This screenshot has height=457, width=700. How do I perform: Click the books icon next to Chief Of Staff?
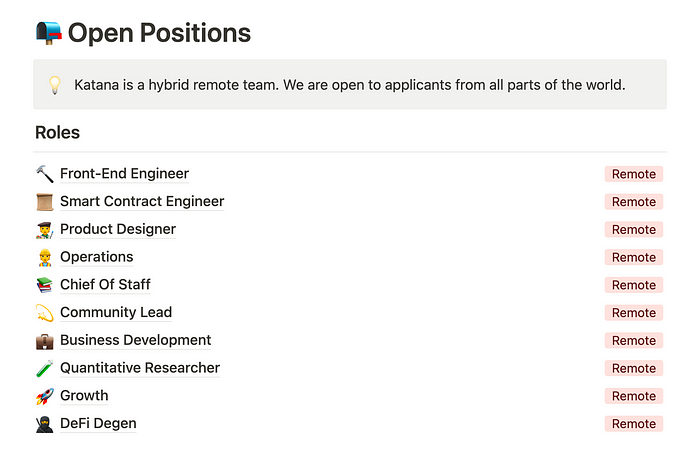pos(45,285)
